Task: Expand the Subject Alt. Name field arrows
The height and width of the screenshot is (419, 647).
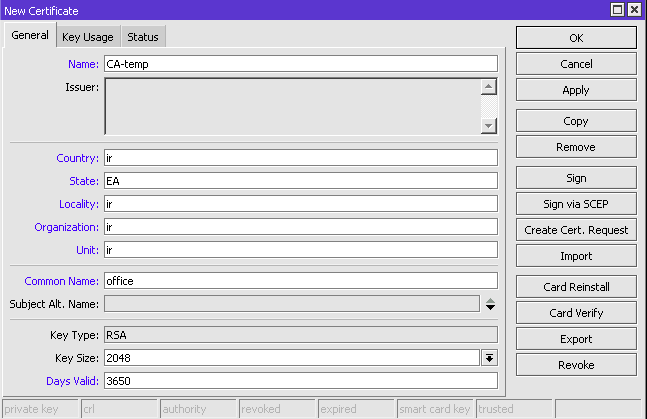Action: 490,304
